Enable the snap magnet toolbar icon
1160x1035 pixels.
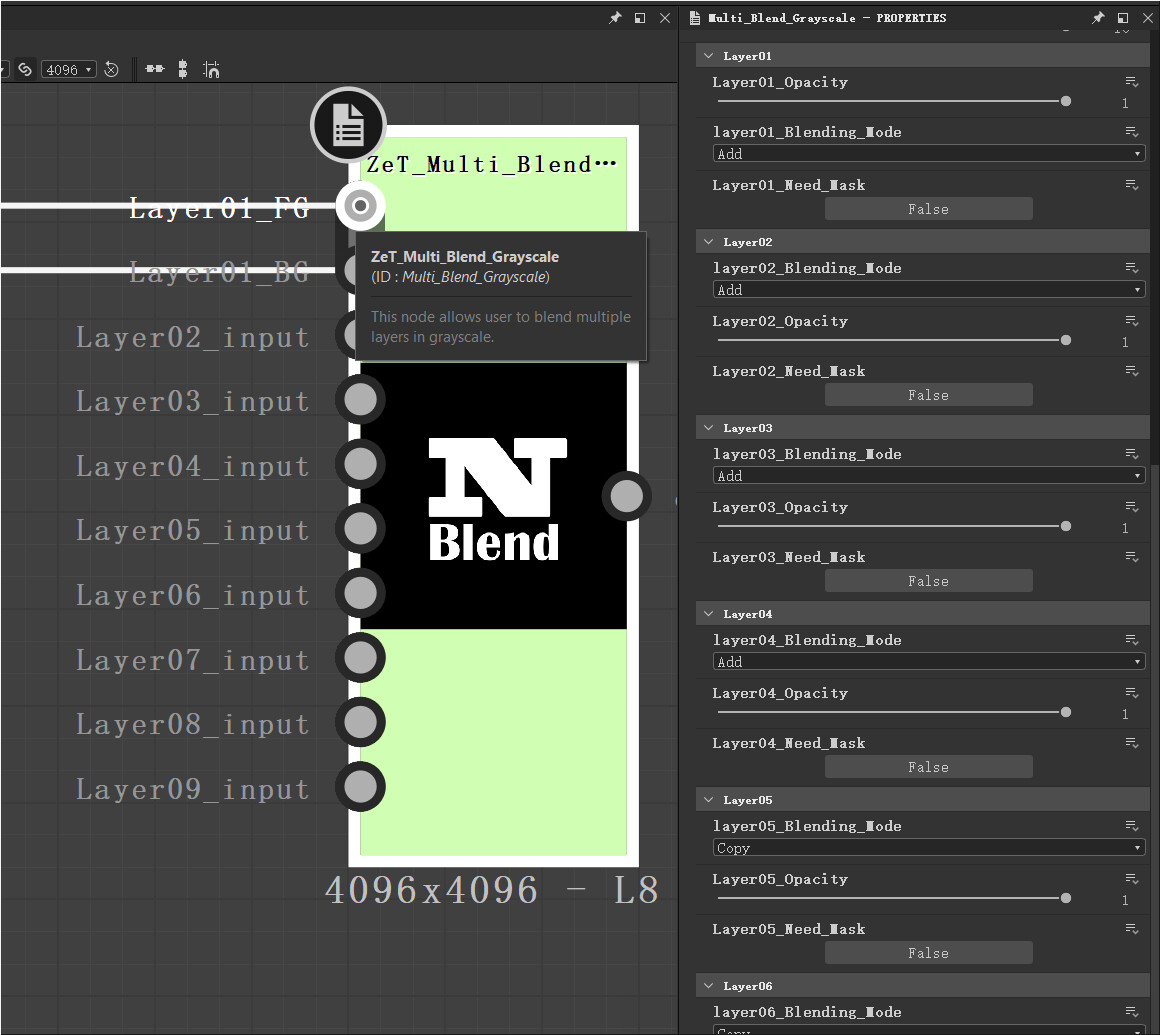(211, 69)
